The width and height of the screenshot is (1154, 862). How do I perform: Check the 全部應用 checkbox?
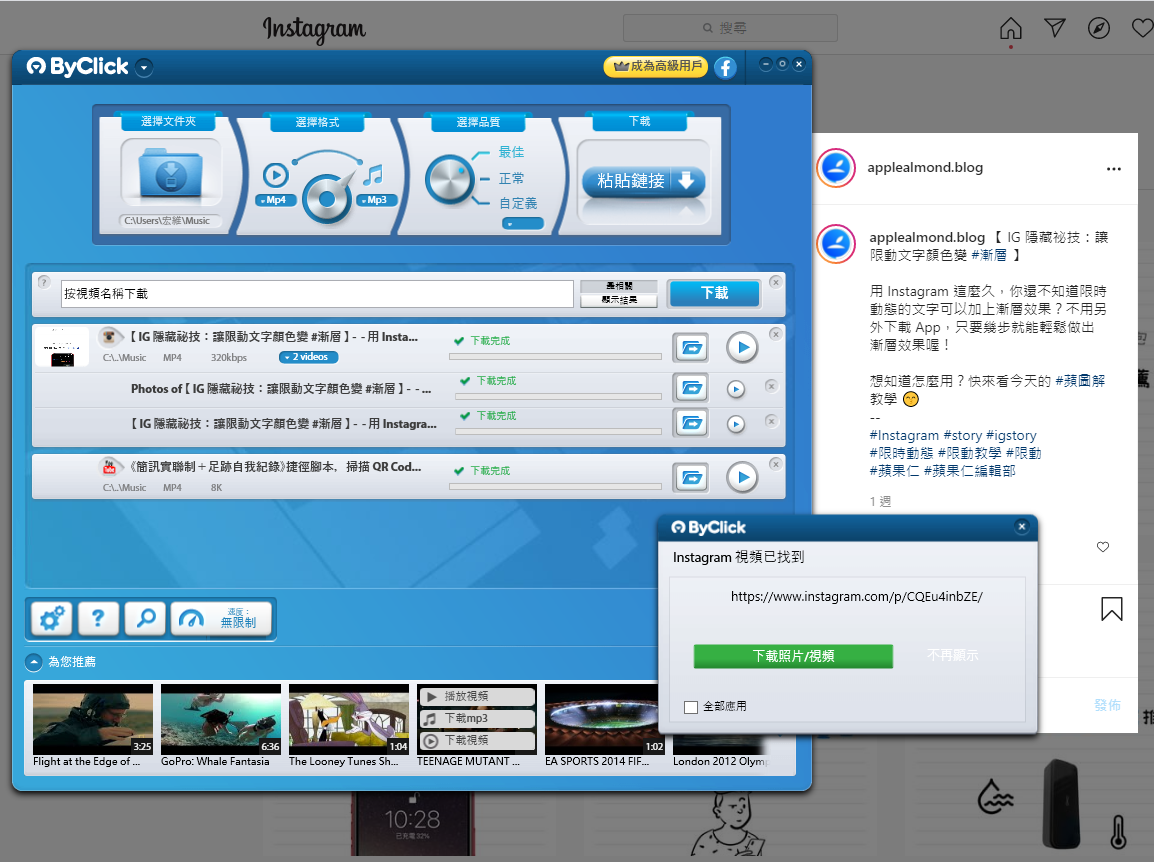click(x=691, y=707)
